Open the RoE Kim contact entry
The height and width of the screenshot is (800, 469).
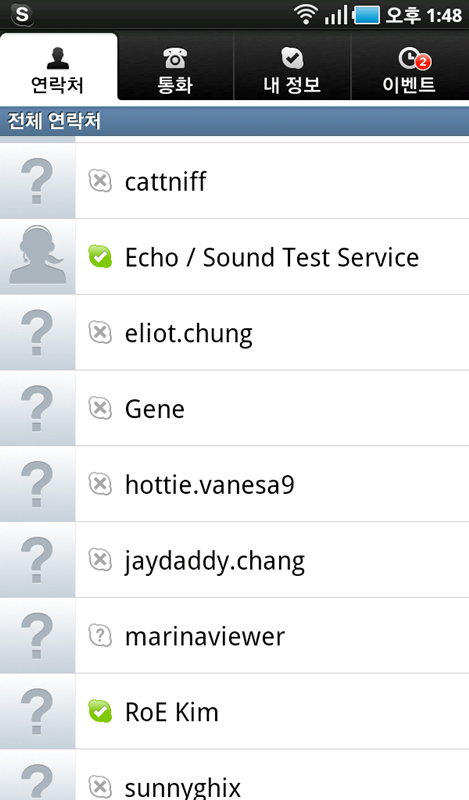[x=234, y=711]
